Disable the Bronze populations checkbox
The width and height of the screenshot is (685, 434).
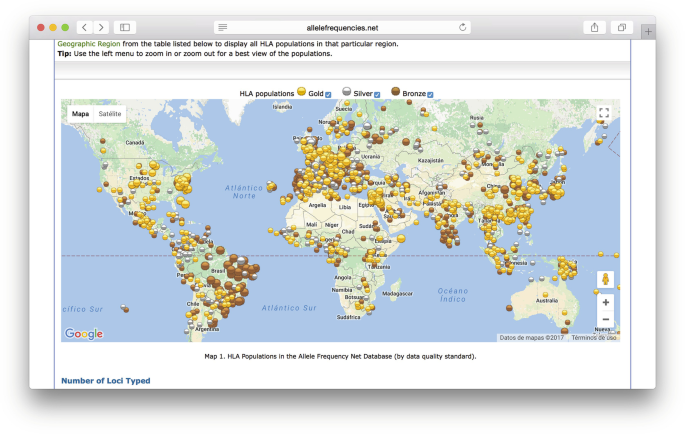tap(430, 94)
